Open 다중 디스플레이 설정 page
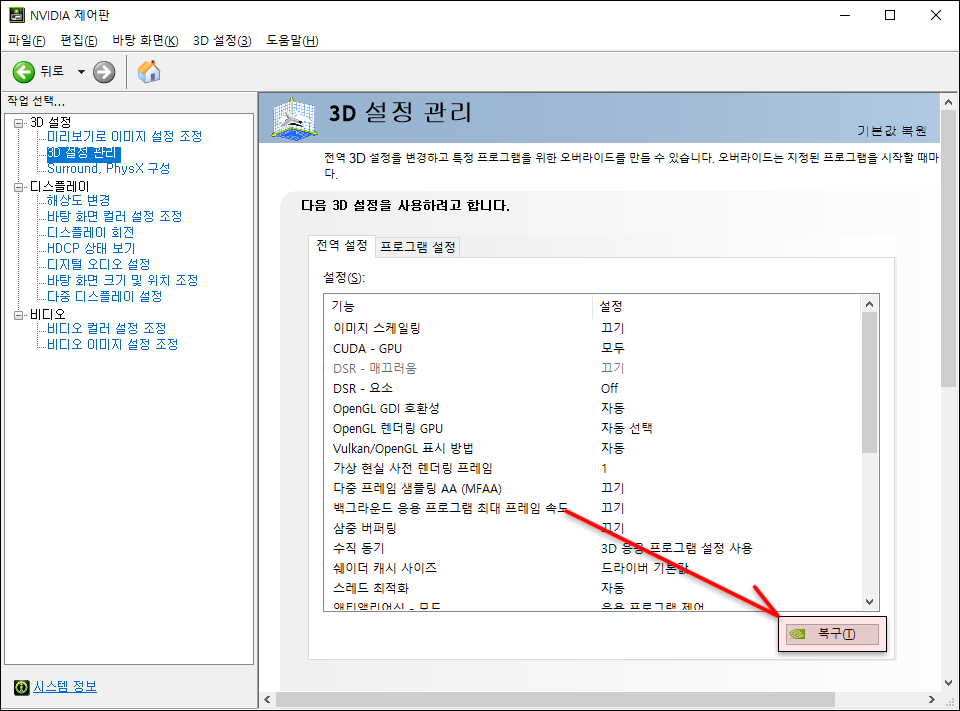This screenshot has height=711, width=960. (105, 296)
